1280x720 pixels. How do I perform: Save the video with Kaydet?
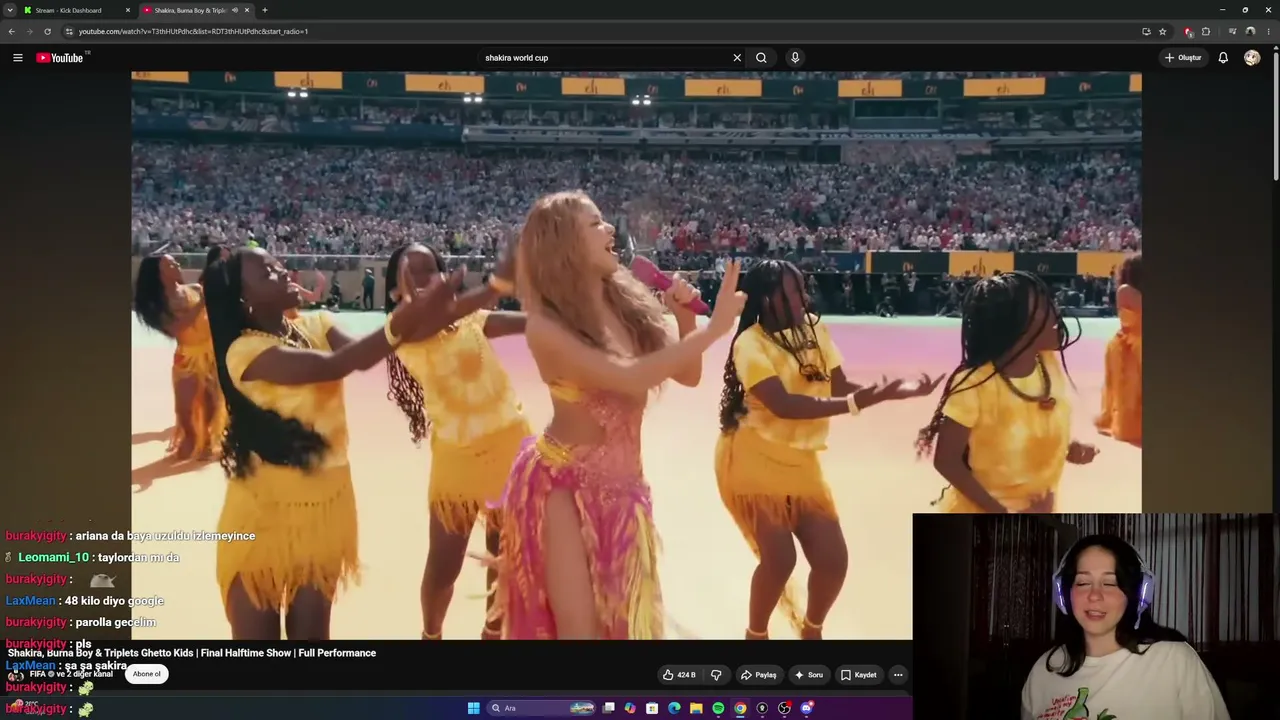[858, 675]
